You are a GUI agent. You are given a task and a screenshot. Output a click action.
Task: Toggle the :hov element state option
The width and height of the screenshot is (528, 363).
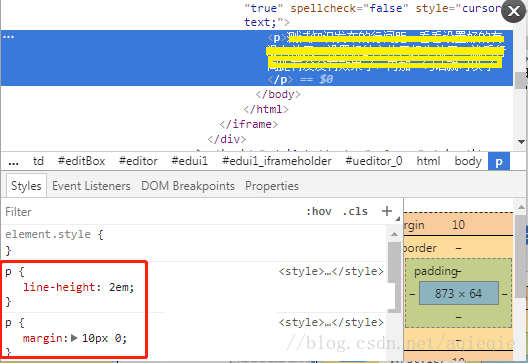click(319, 211)
